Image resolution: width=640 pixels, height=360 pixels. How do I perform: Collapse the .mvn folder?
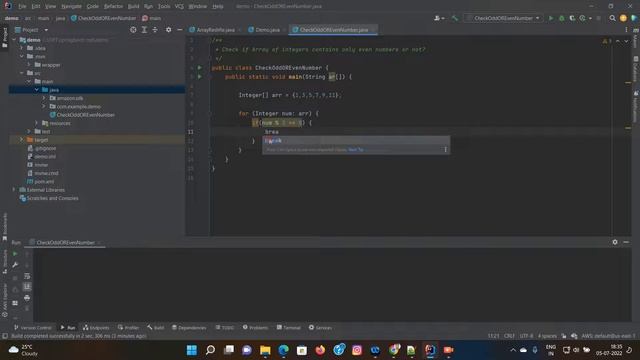(x=22, y=56)
